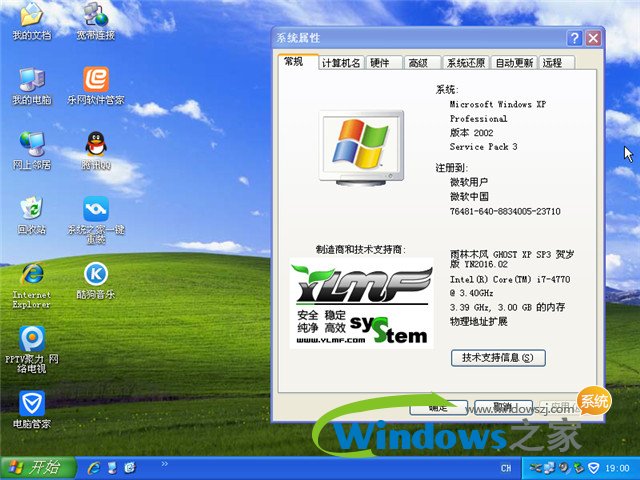640x480 pixels.
Task: Select the 我的电脑 desktop icon
Action: (31, 86)
